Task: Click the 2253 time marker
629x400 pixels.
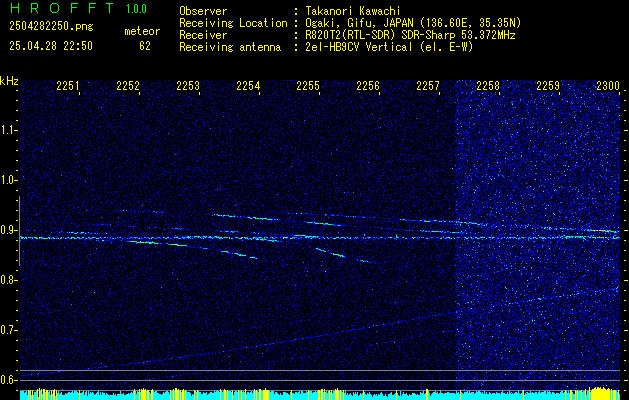Action: [188, 85]
